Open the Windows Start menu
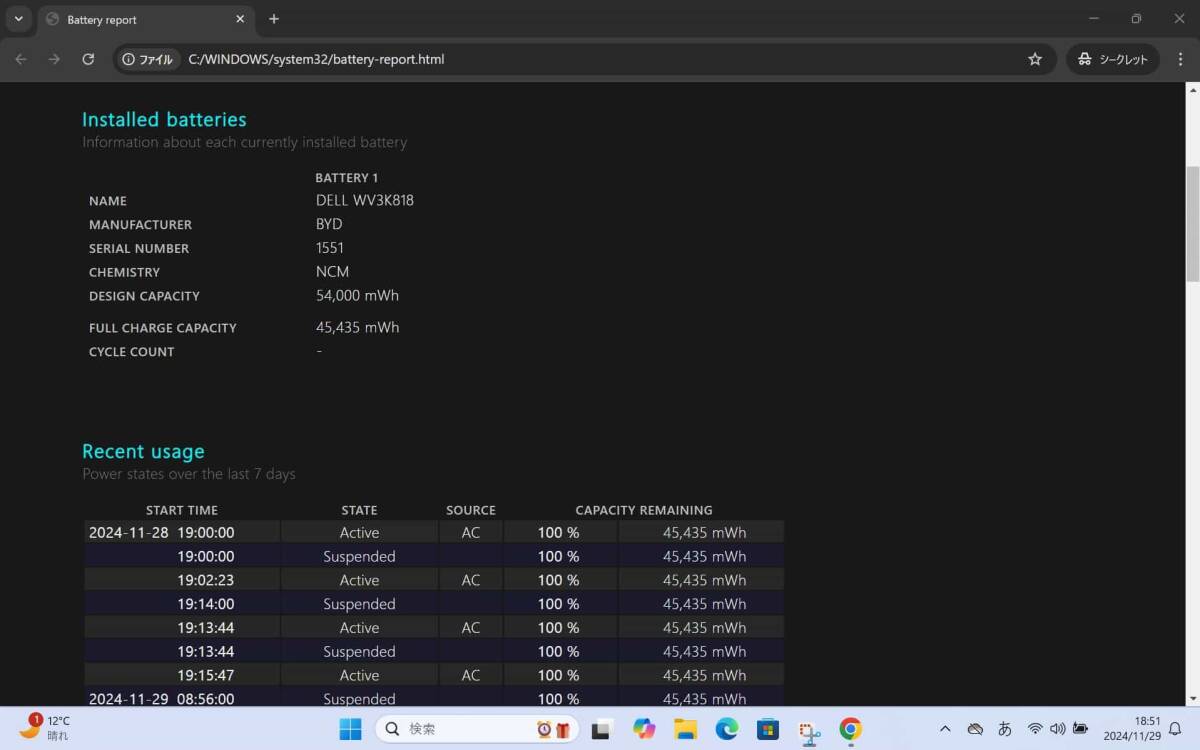The image size is (1200, 750). click(x=350, y=729)
